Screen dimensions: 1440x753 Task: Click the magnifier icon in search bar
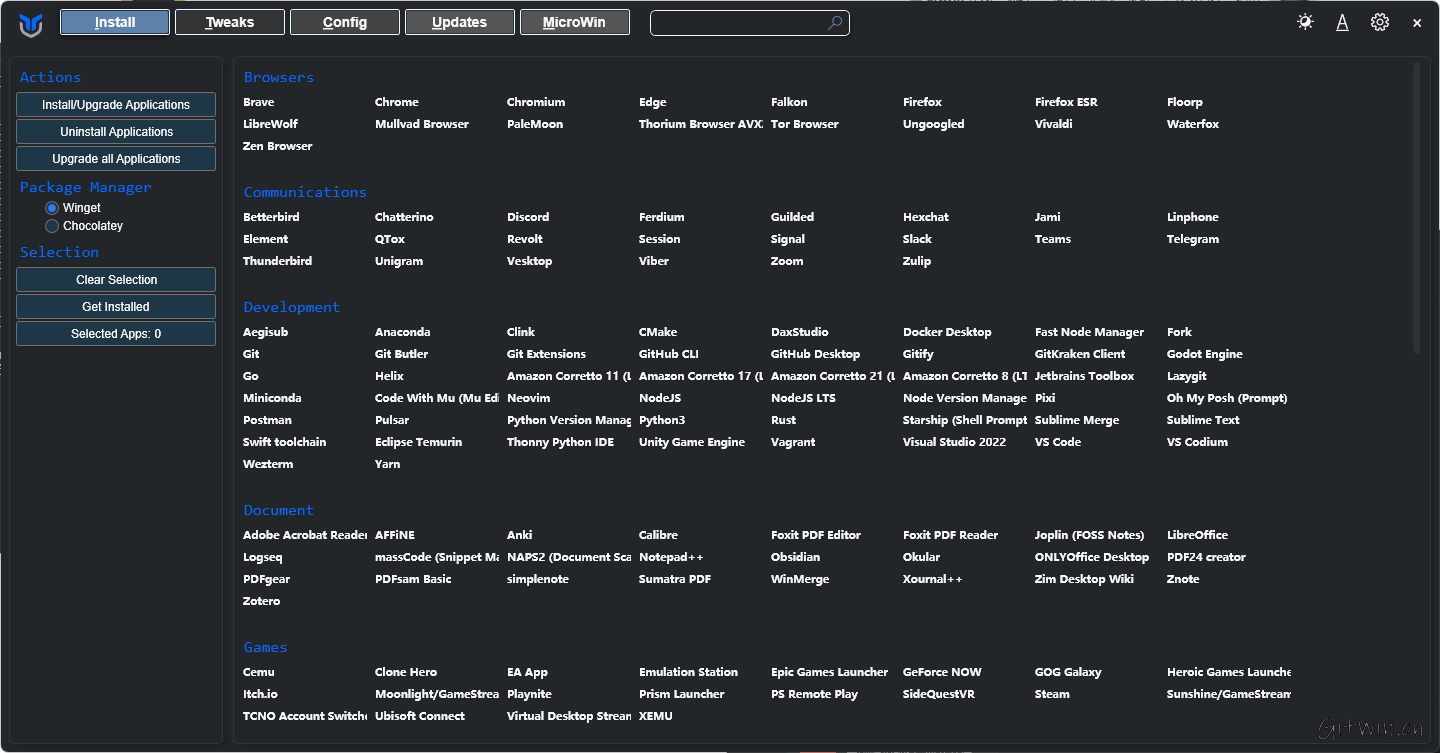point(835,23)
